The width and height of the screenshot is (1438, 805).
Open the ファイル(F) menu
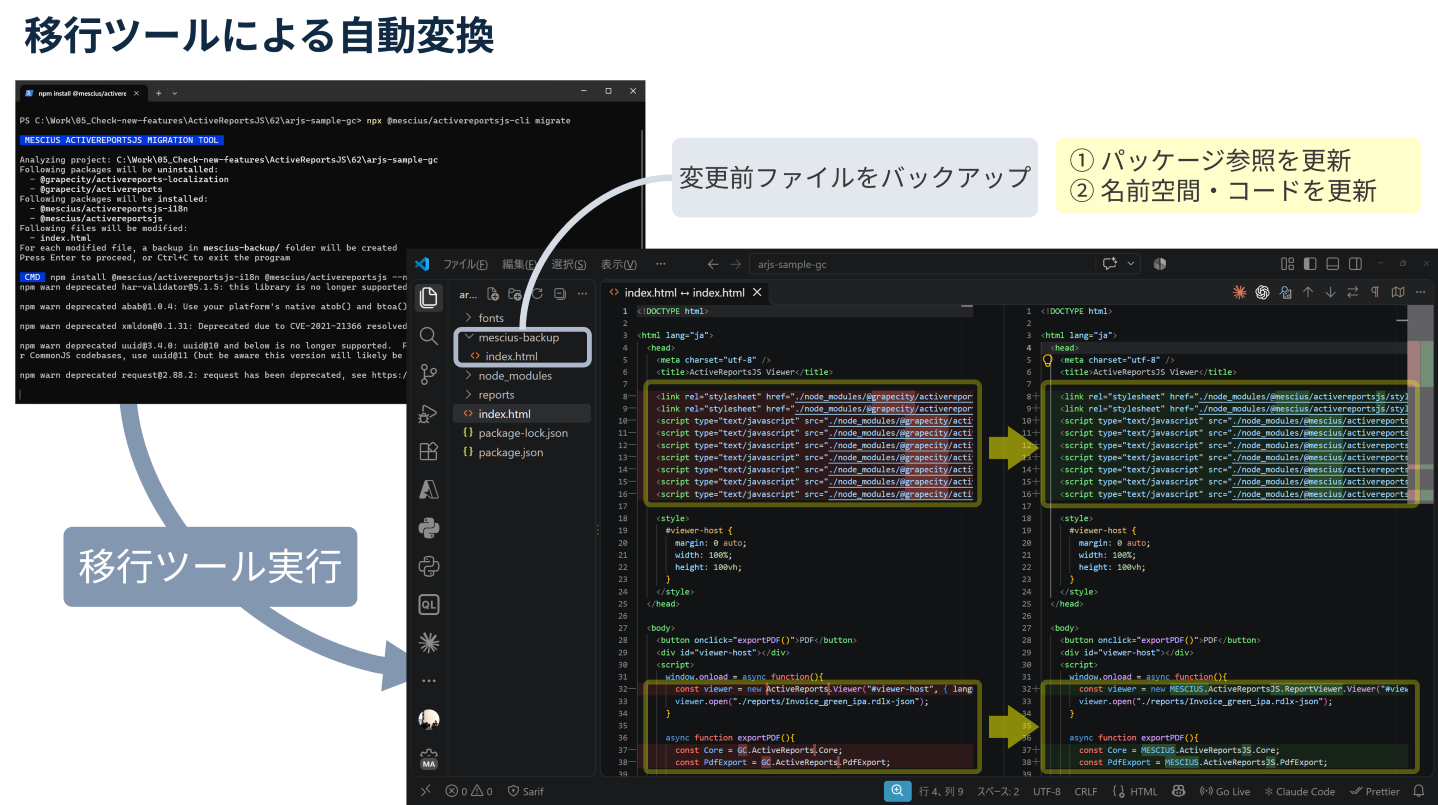[x=466, y=264]
